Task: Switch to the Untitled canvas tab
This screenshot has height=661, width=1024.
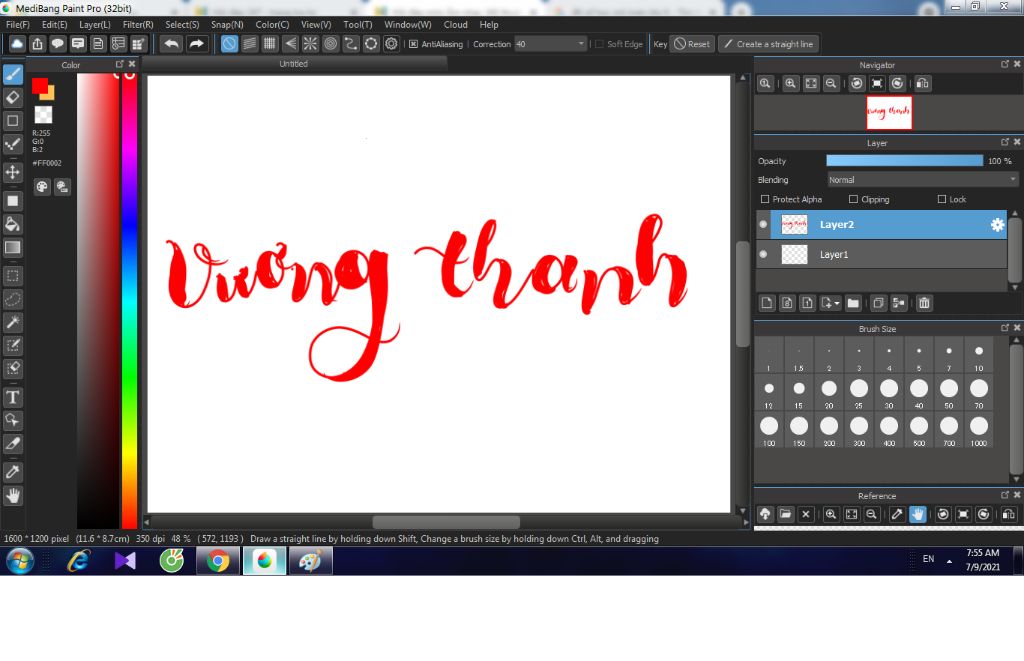Action: 294,64
